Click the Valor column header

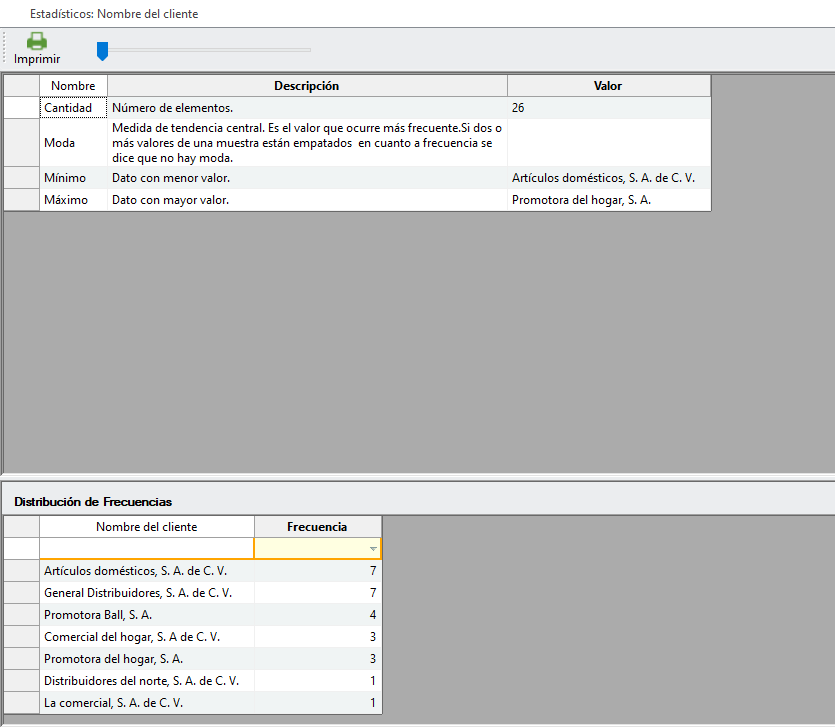(x=608, y=86)
